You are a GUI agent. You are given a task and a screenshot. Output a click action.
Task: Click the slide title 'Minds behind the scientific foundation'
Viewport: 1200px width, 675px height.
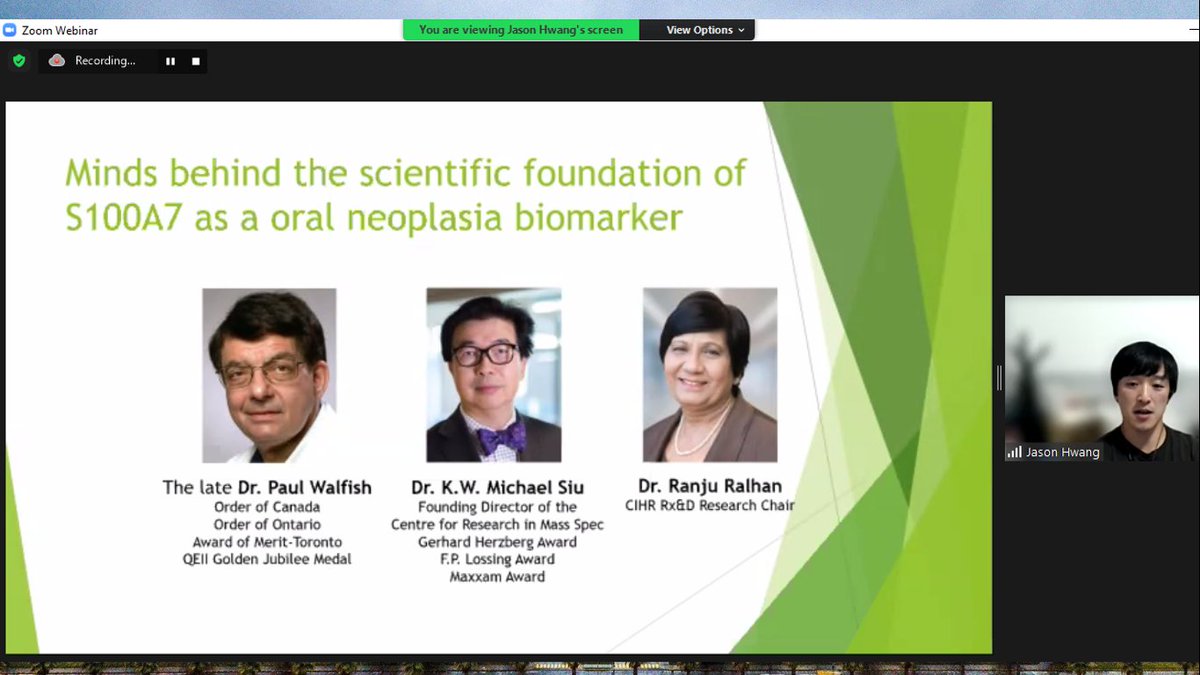pos(406,174)
